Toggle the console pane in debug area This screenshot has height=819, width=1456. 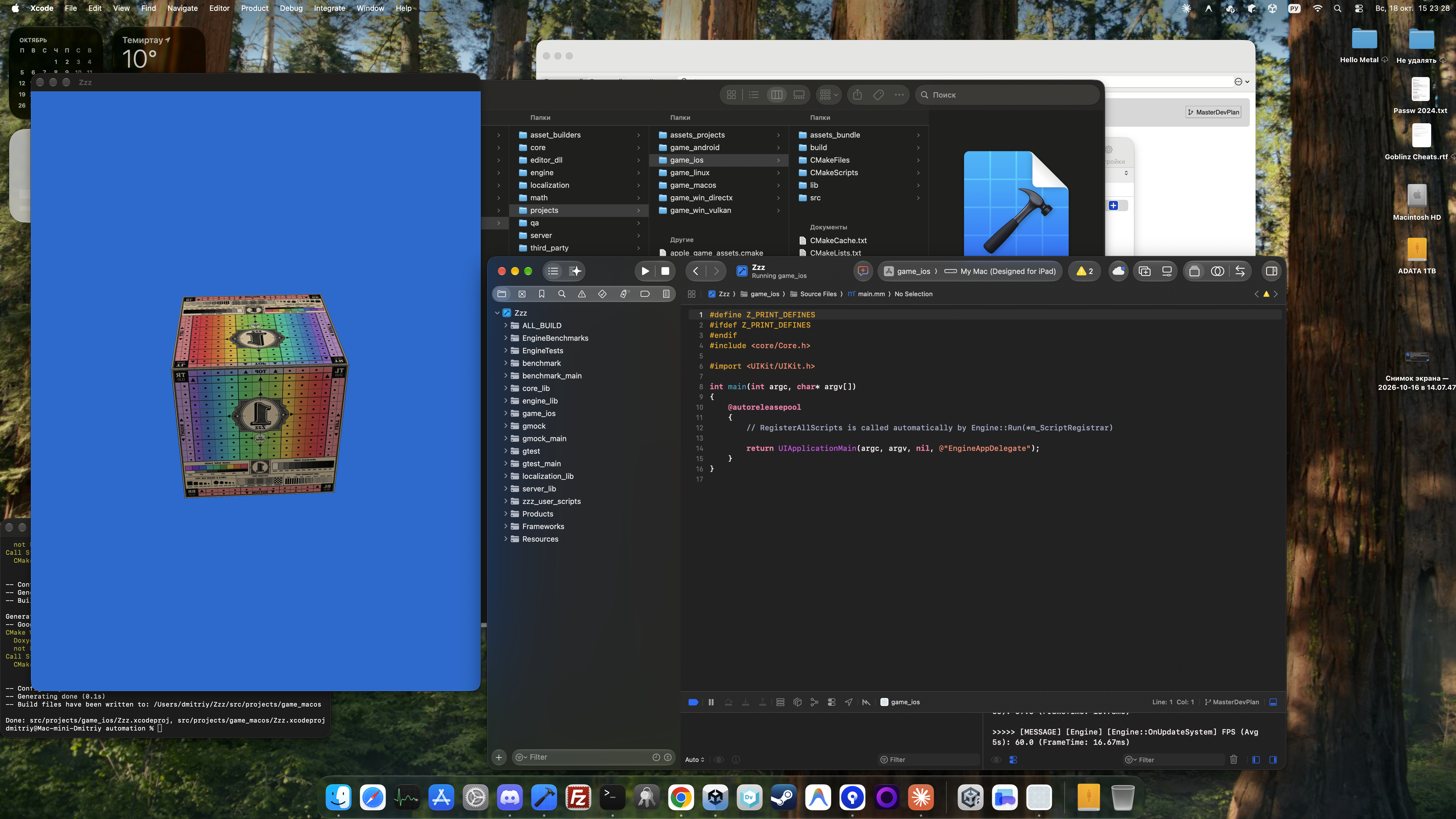coord(1273,760)
